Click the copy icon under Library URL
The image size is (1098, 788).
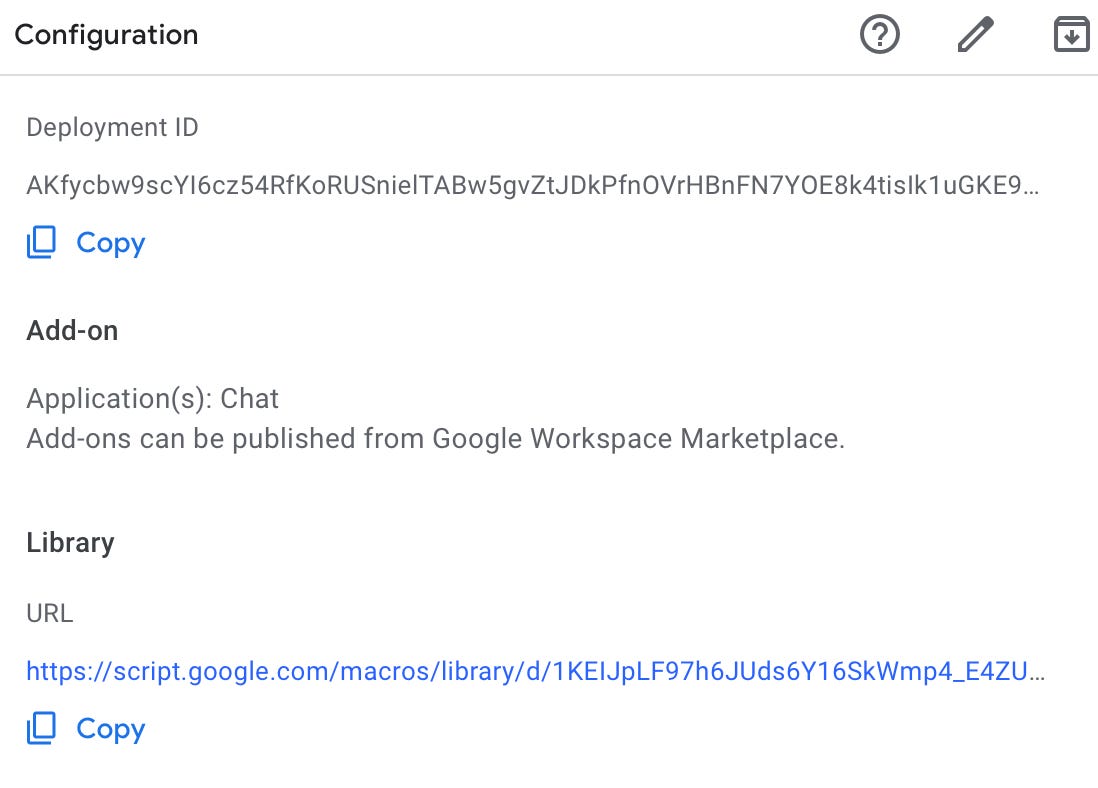pyautogui.click(x=41, y=729)
